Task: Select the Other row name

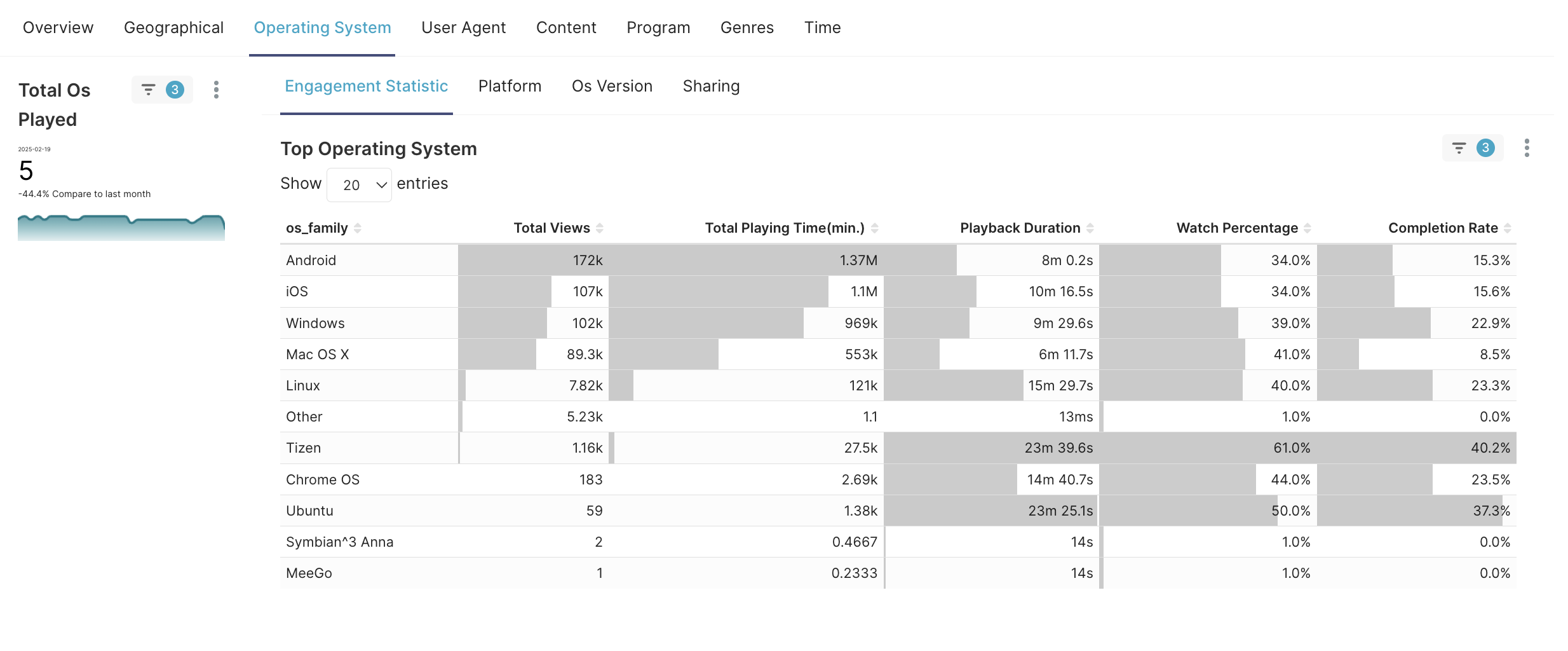Action: click(x=304, y=416)
